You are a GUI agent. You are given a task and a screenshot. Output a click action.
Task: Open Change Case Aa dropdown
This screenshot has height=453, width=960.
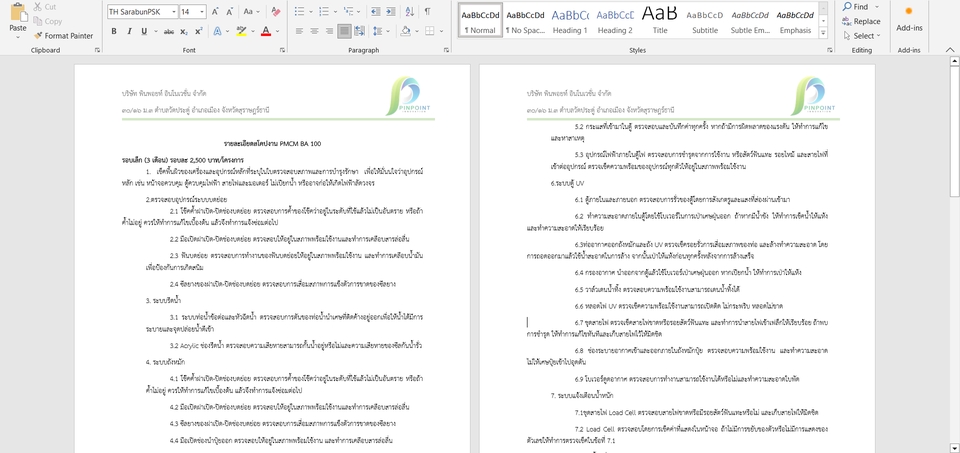251,12
